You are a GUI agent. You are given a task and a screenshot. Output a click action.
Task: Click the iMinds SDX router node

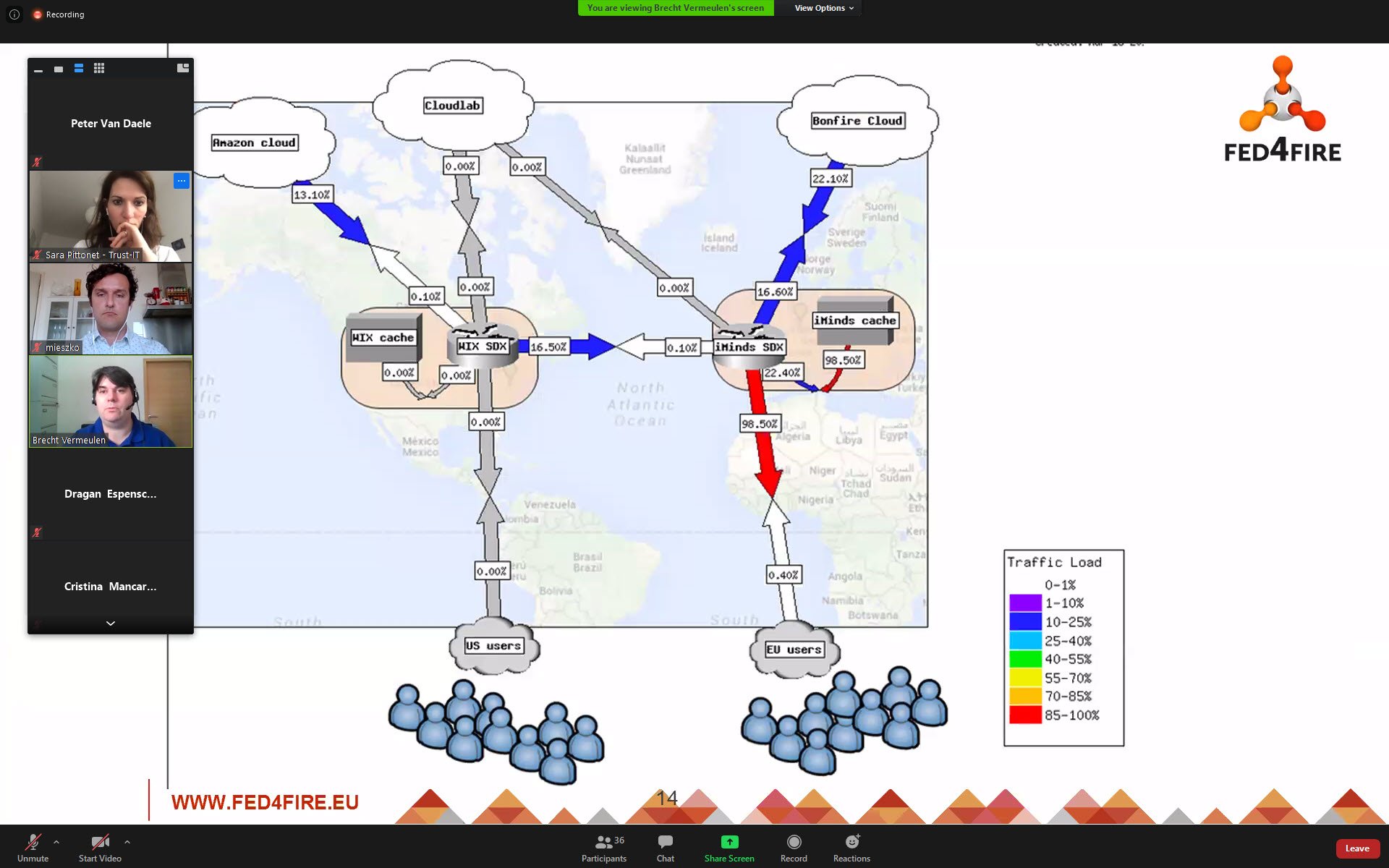(749, 347)
